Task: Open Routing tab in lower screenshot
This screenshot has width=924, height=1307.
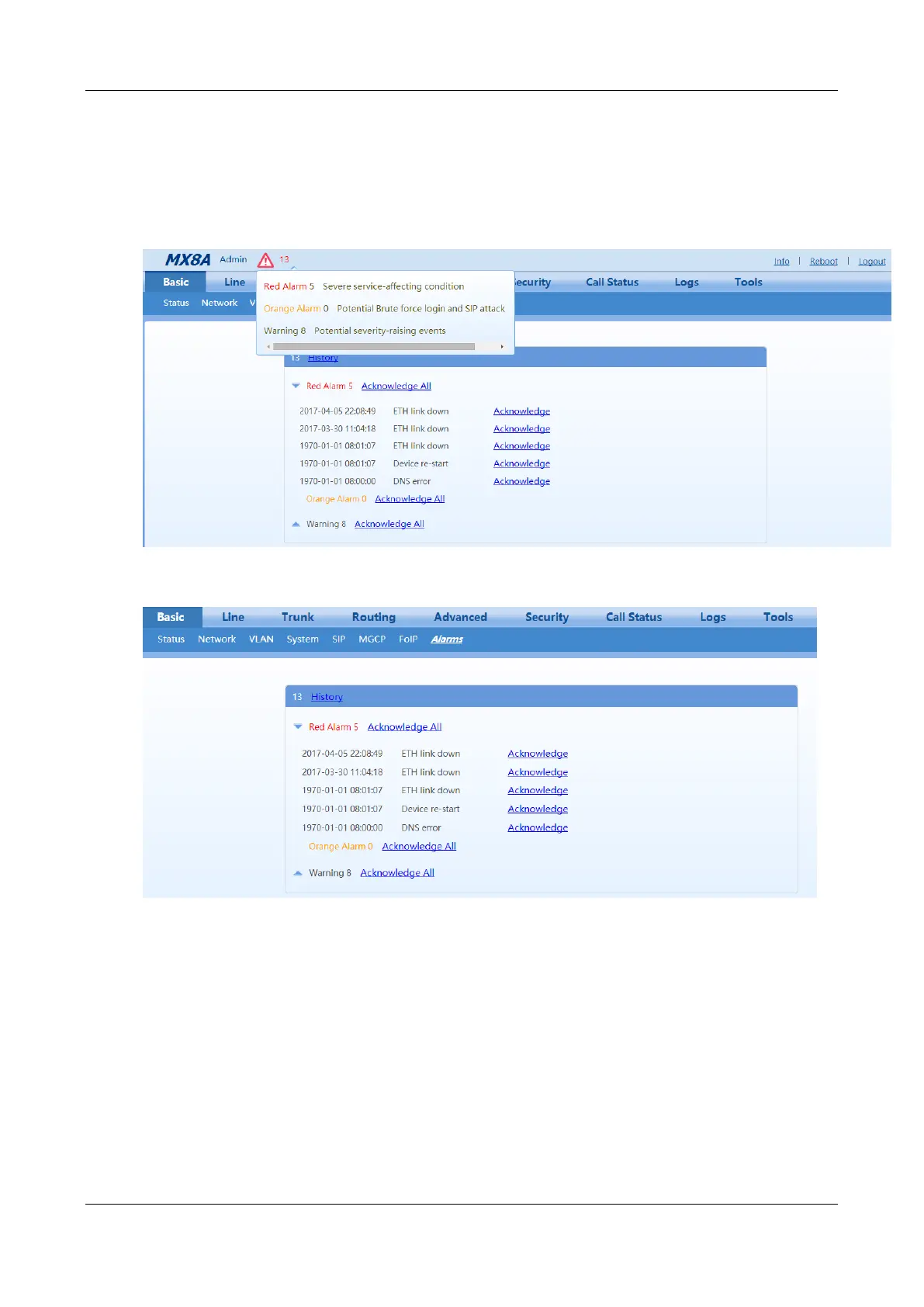Action: 374,617
